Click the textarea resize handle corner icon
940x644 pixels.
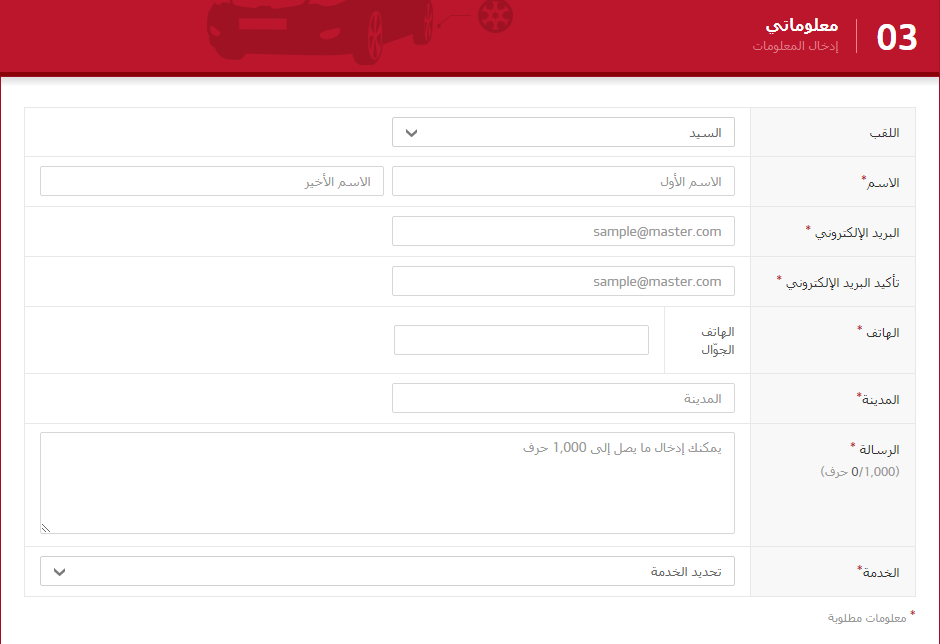pos(44,527)
